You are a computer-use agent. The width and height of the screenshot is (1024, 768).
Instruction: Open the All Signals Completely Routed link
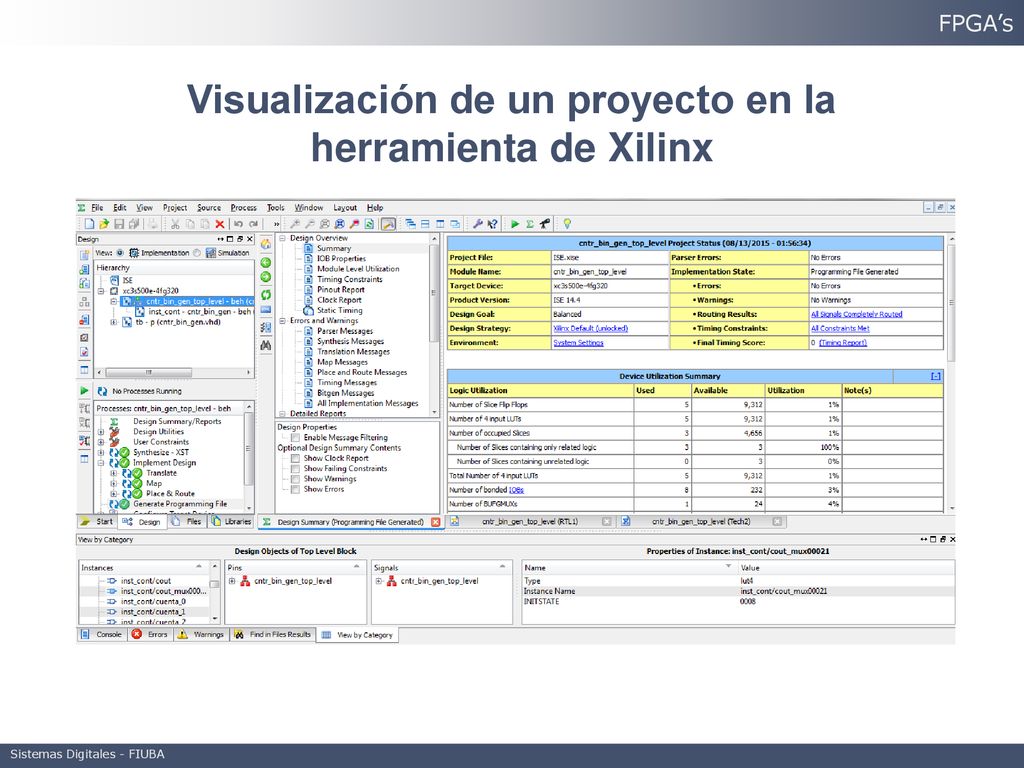click(856, 314)
